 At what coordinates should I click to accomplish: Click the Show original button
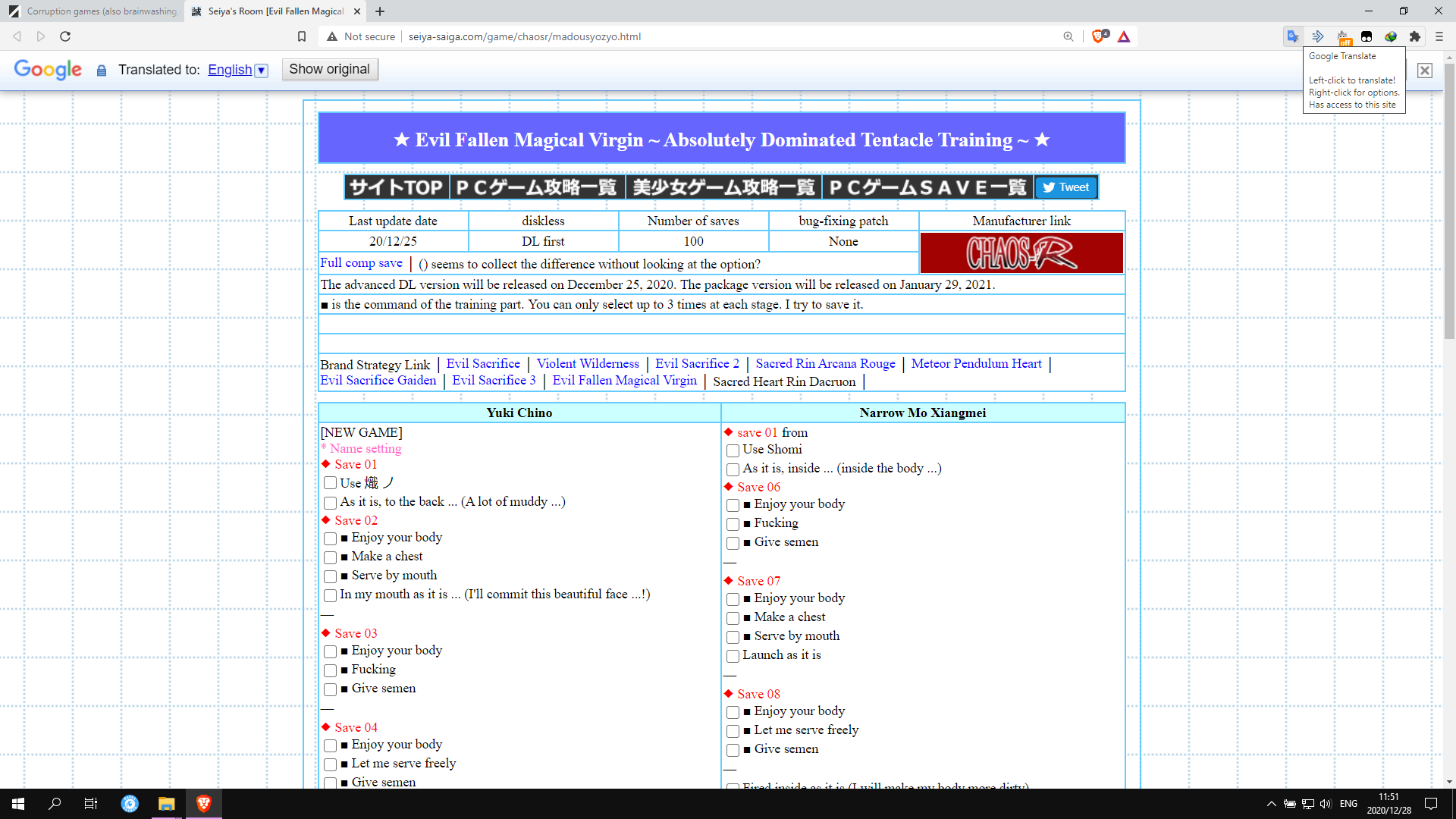(x=329, y=69)
